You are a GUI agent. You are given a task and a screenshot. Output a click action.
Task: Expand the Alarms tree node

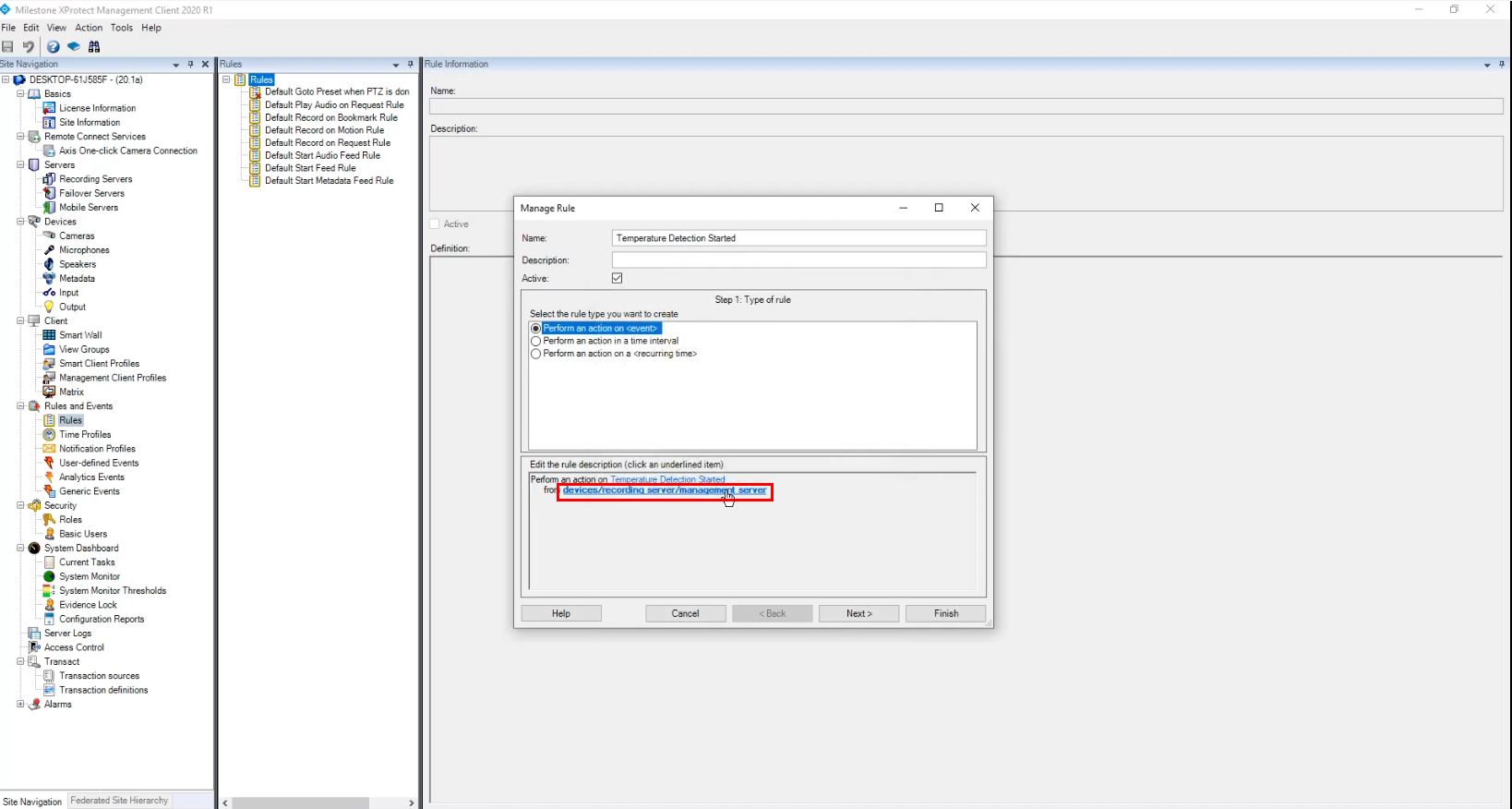[20, 705]
